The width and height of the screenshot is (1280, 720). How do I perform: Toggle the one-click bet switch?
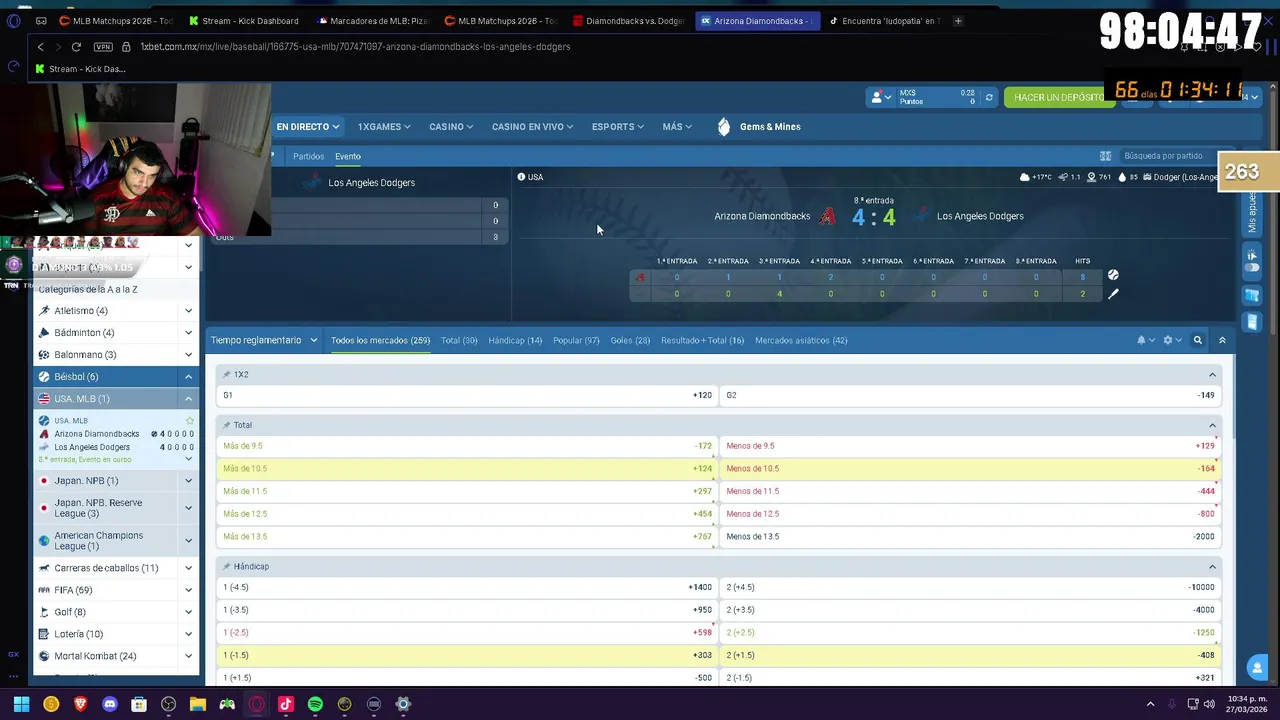(1252, 267)
